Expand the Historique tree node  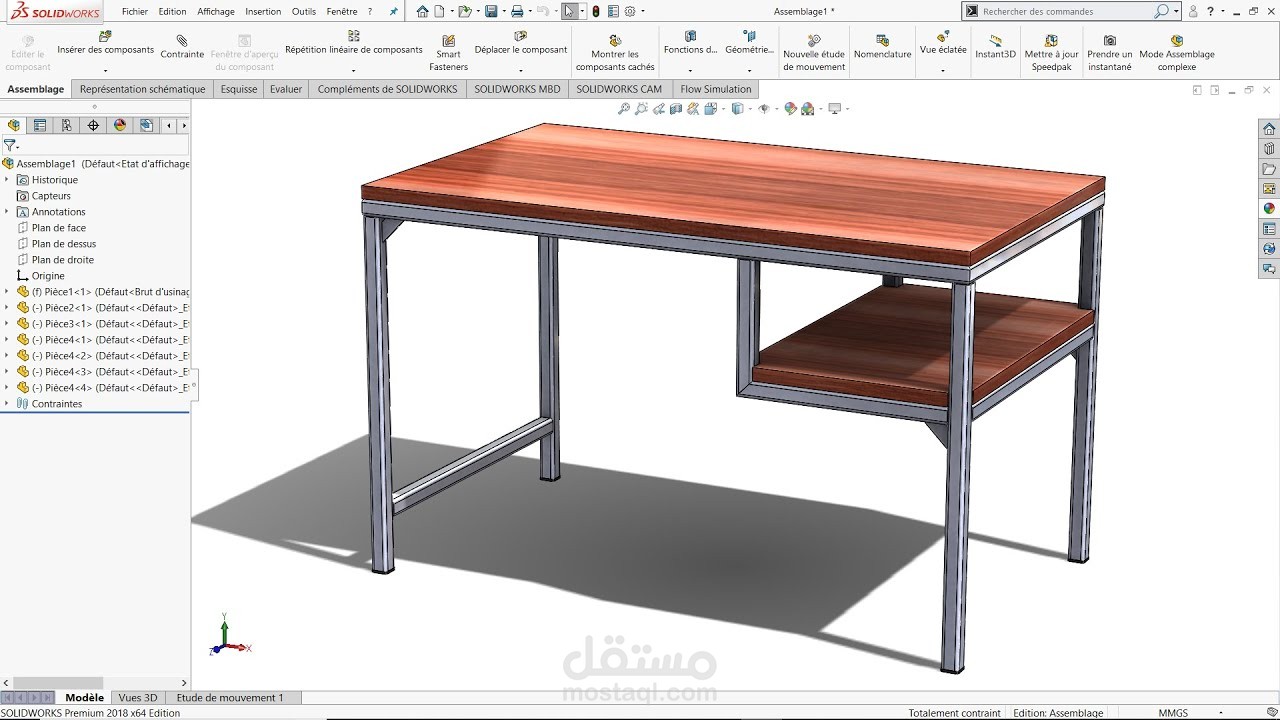point(7,180)
